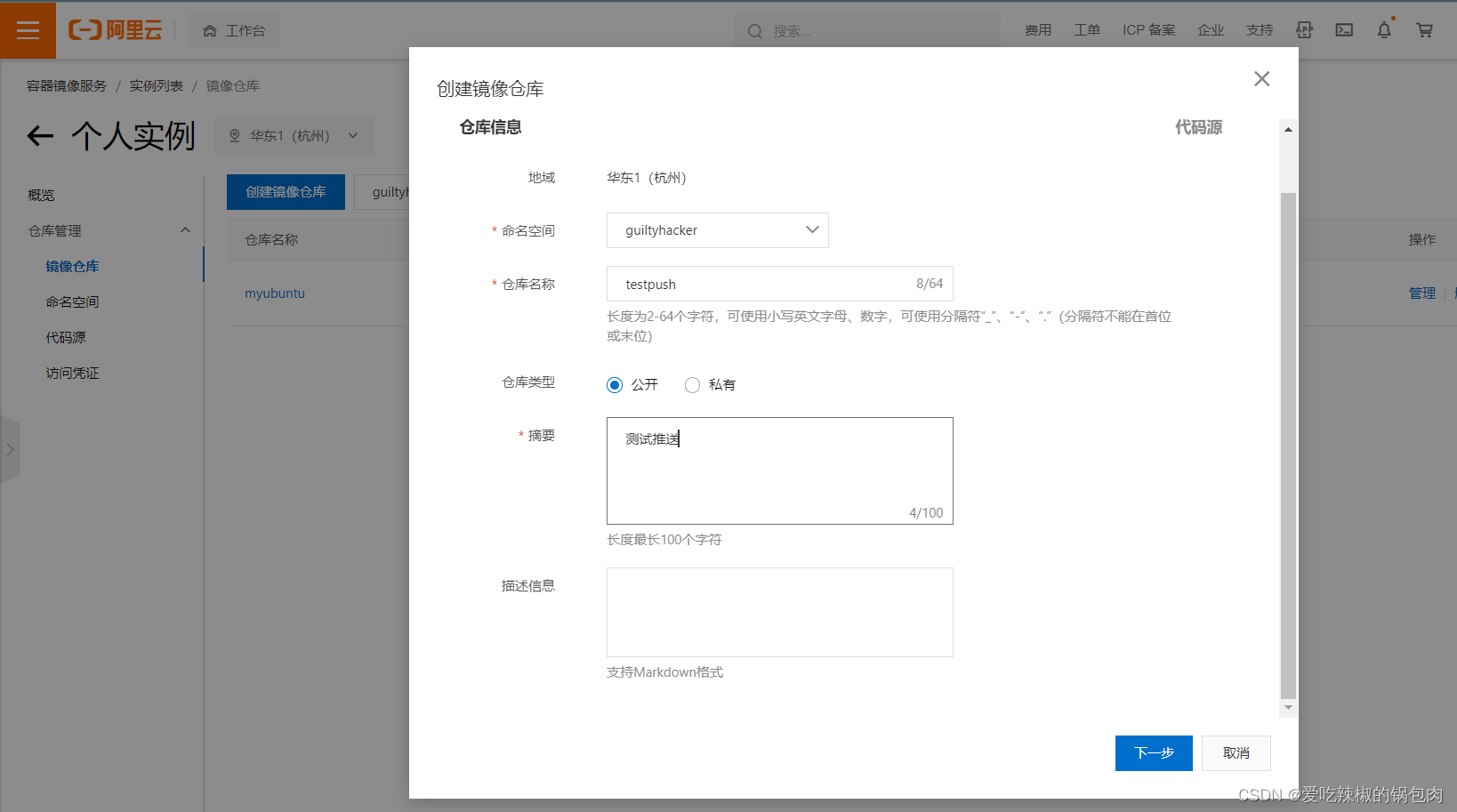
Task: Click the Alibaba Cloud logo
Action: pos(116,29)
